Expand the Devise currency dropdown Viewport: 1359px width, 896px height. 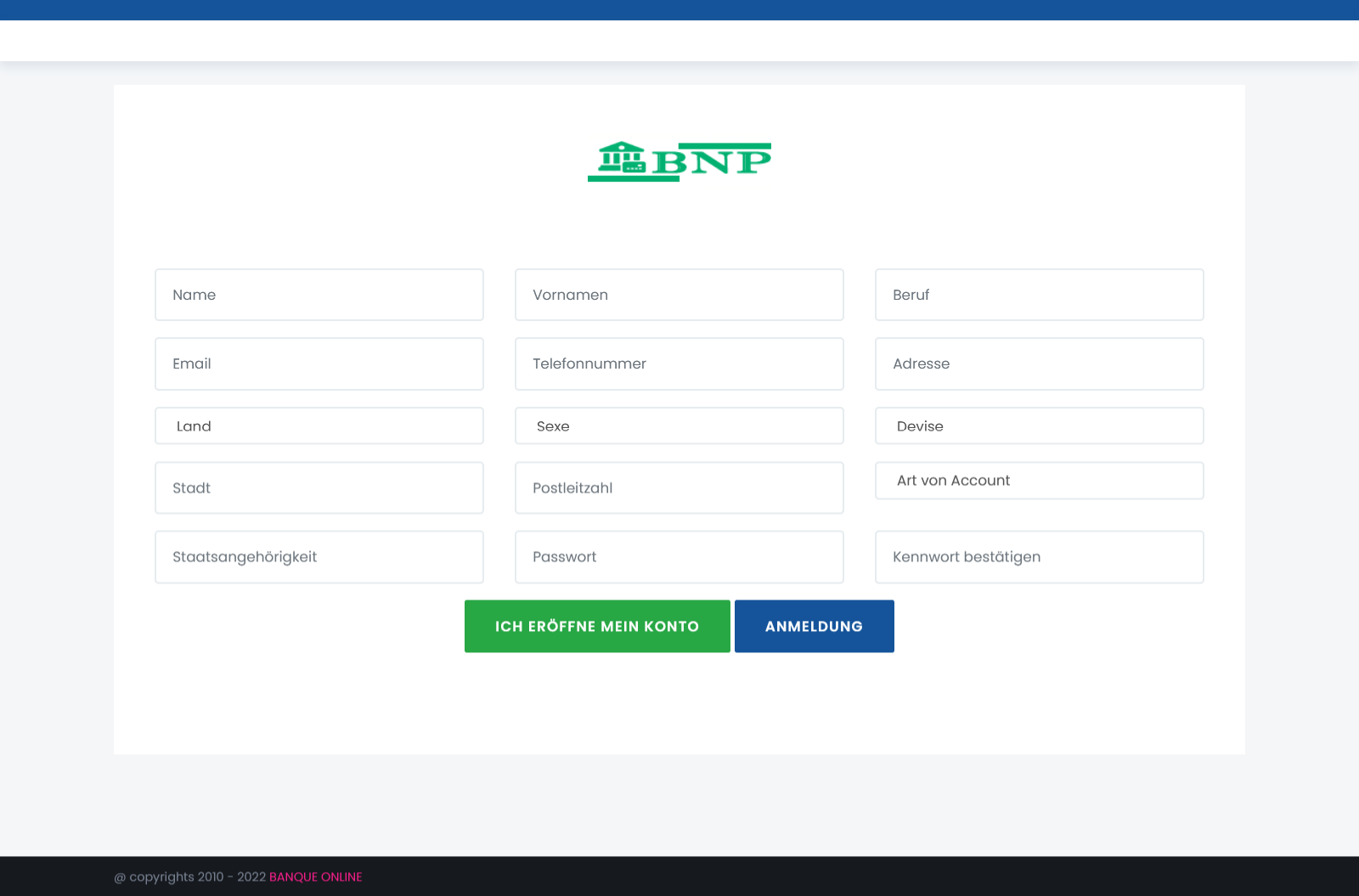coord(1040,425)
